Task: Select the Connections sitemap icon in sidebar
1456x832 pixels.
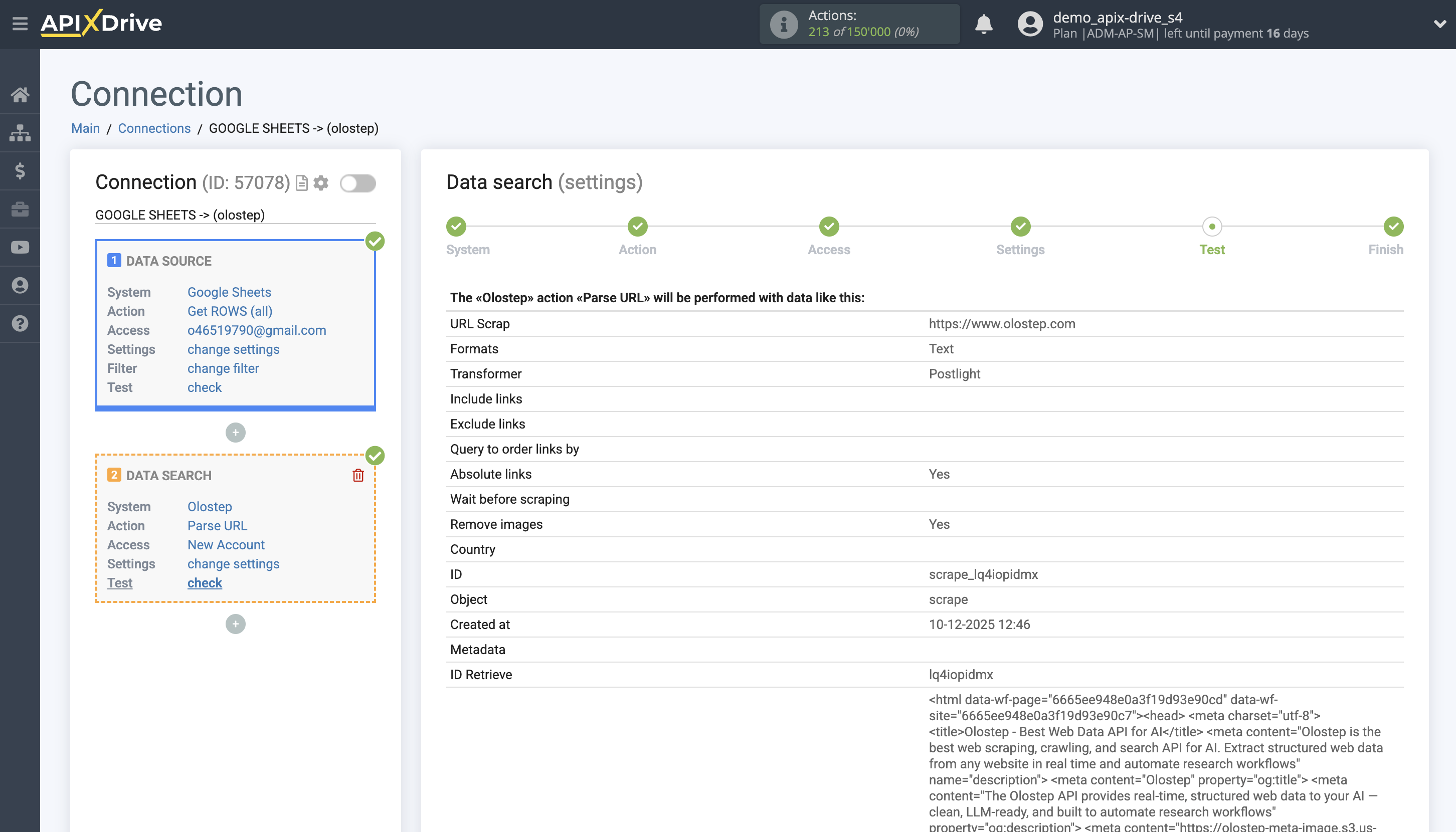Action: click(20, 133)
